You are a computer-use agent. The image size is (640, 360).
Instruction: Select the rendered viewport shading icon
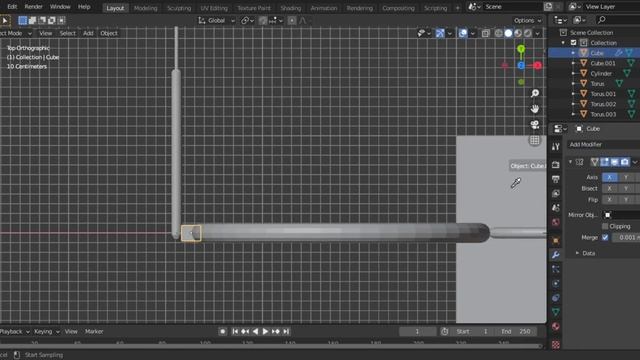pyautogui.click(x=528, y=33)
